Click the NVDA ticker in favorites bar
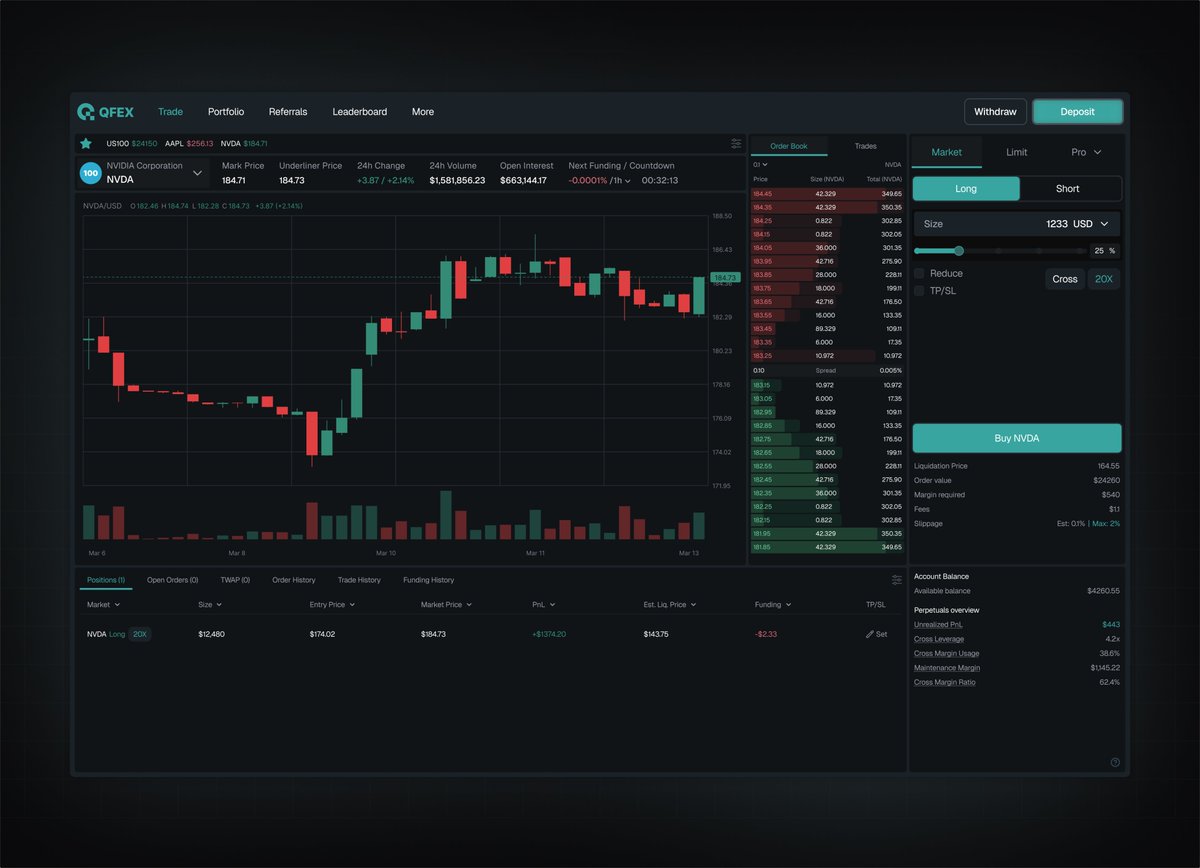The width and height of the screenshot is (1200, 868). (244, 144)
